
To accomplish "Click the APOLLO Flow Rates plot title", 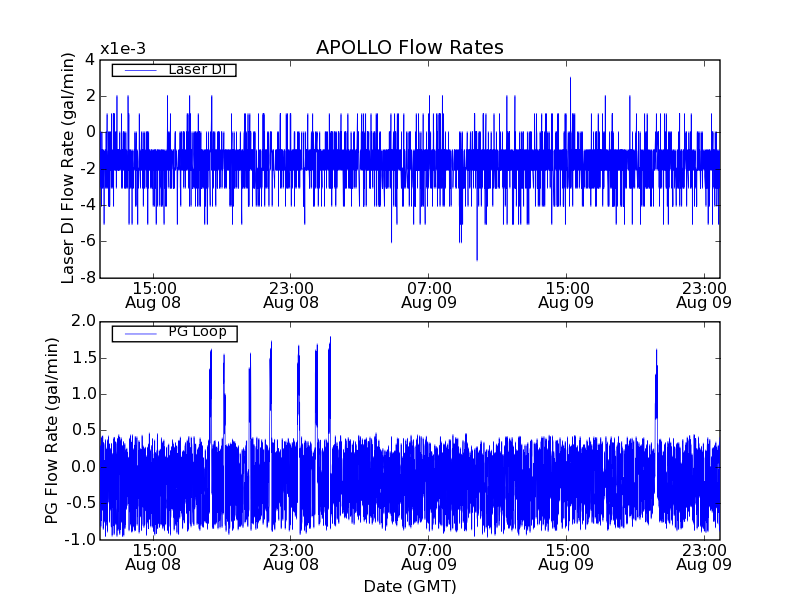I will pyautogui.click(x=409, y=48).
